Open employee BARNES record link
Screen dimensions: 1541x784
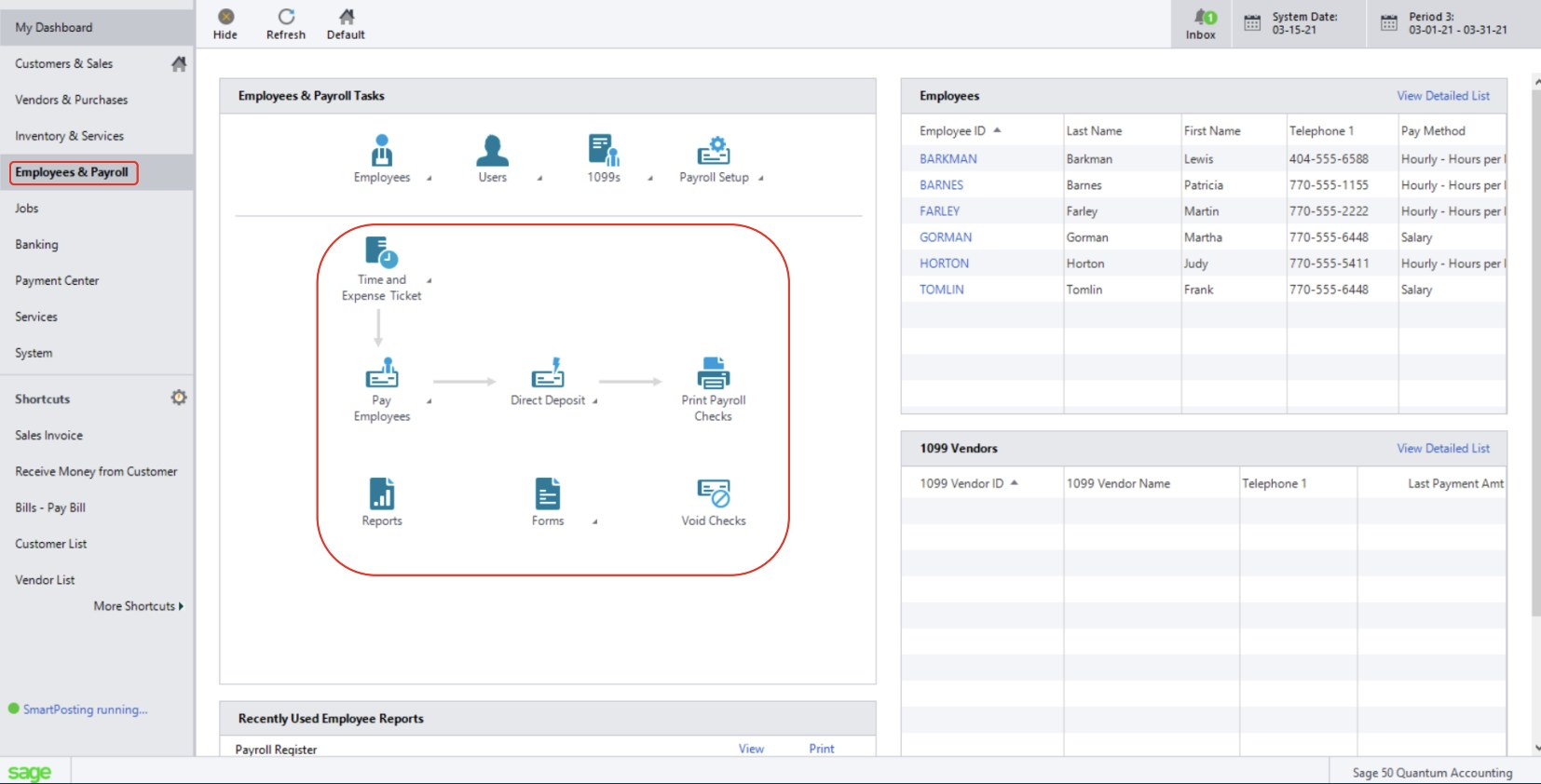(942, 185)
